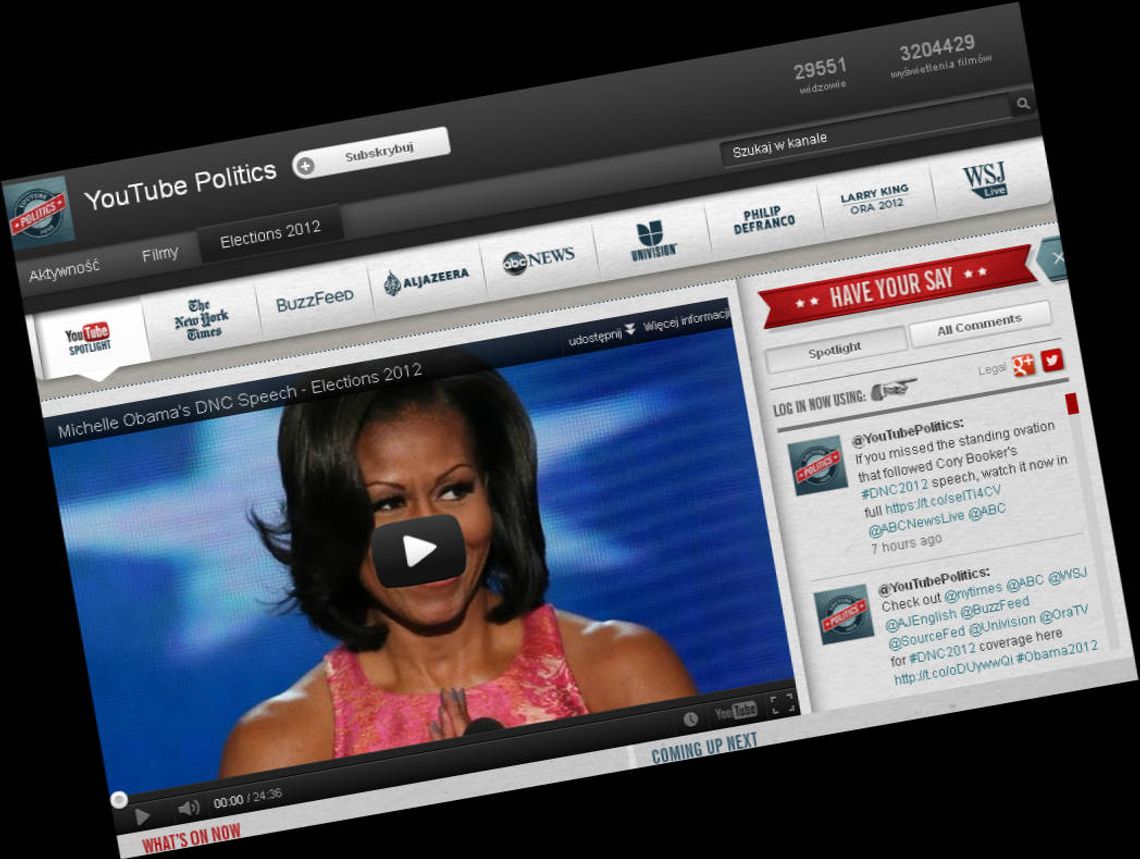Image resolution: width=1140 pixels, height=859 pixels.
Task: Log in using Google+ icon
Action: point(1023,364)
